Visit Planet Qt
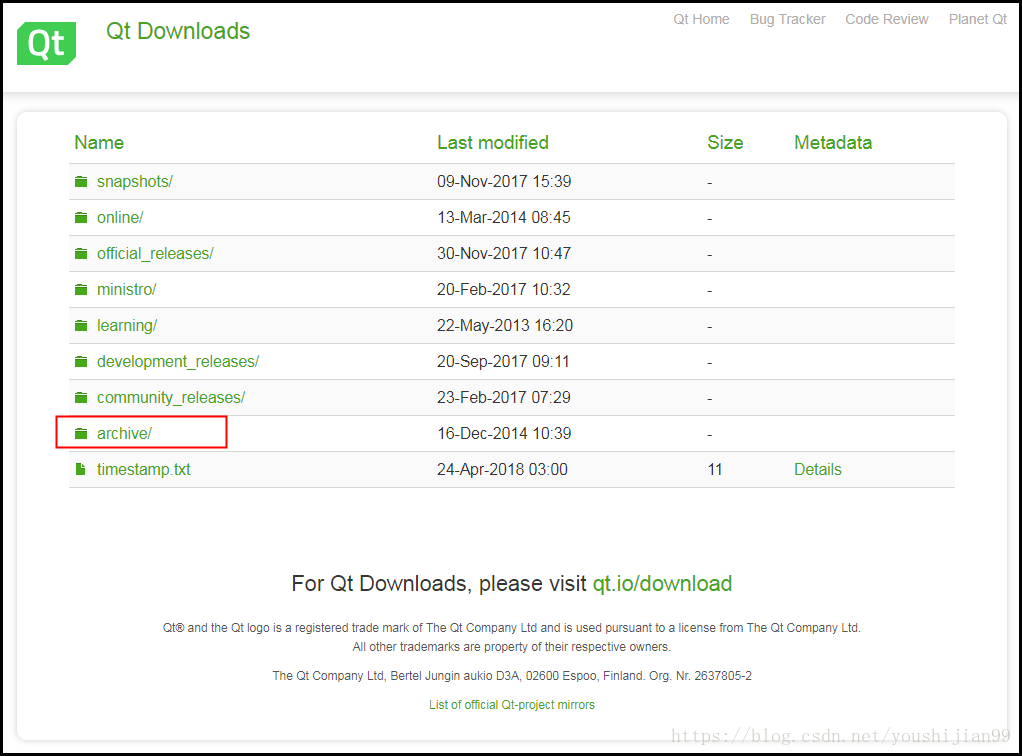 point(978,20)
